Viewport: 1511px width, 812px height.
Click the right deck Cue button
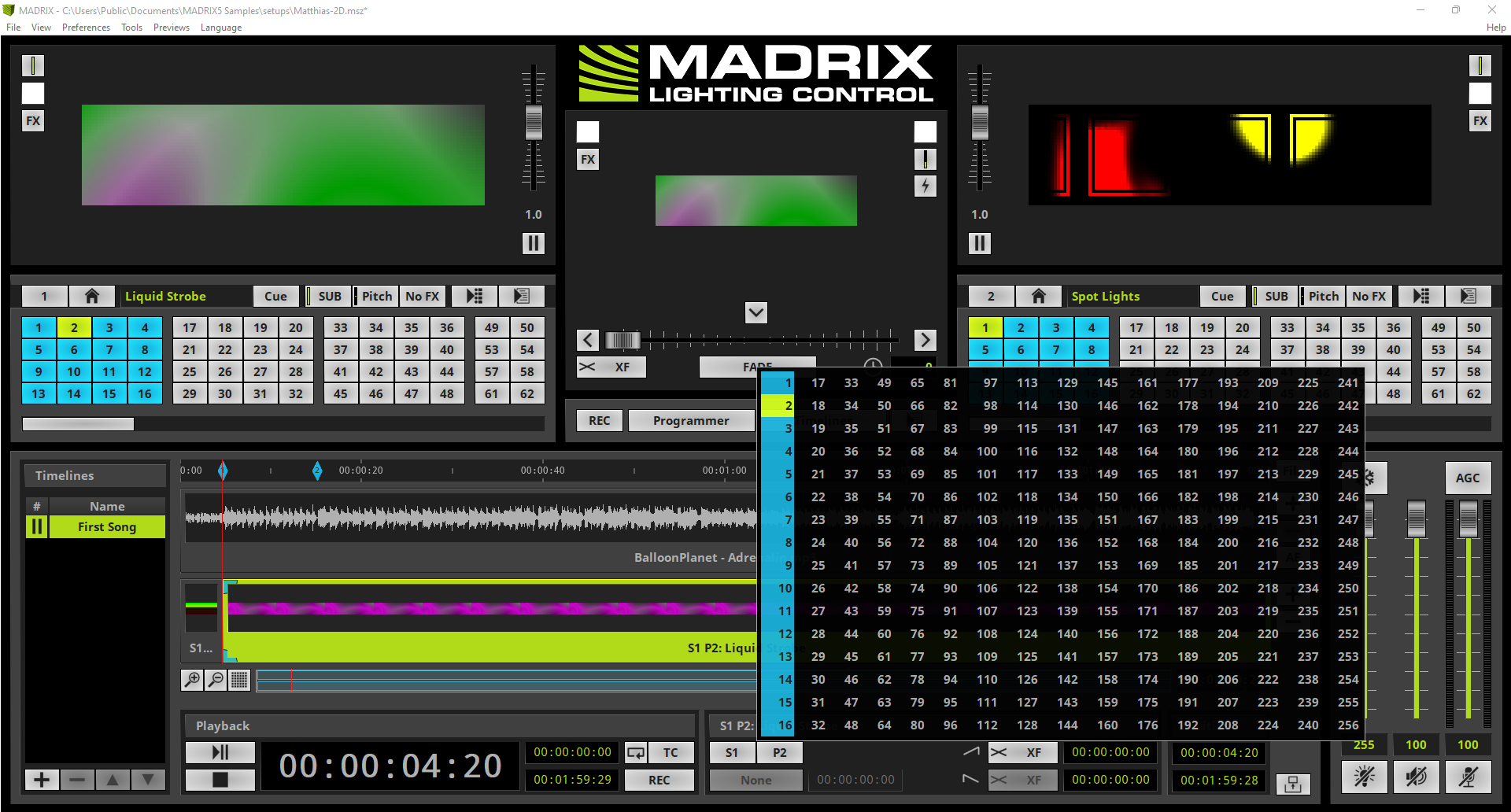(x=1222, y=296)
